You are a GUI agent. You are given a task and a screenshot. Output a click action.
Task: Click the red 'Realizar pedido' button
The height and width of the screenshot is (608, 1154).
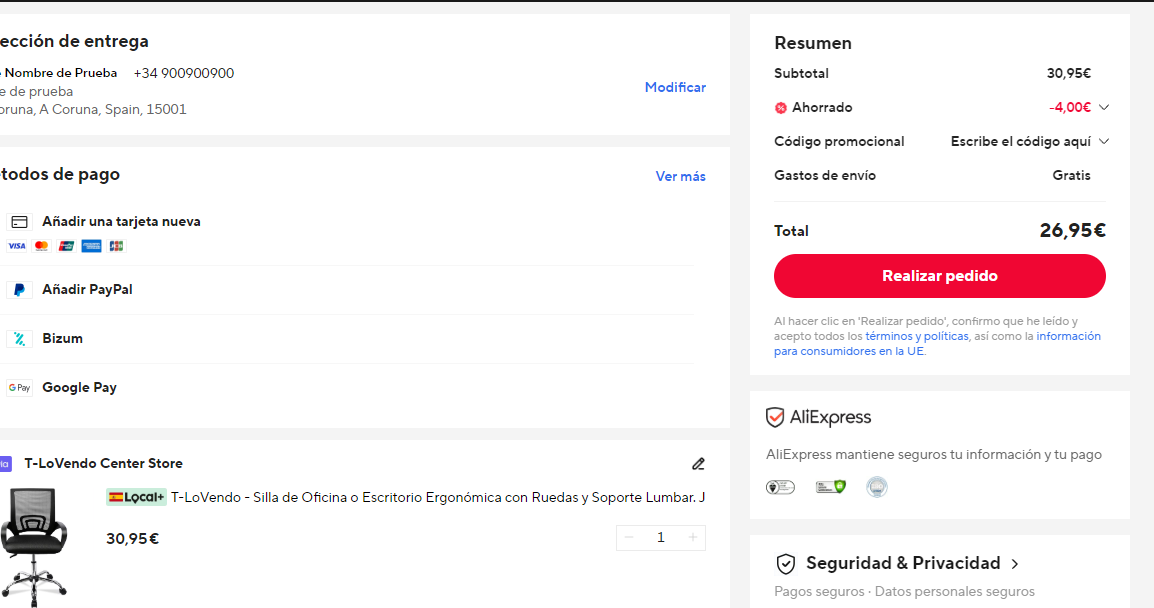pos(939,276)
